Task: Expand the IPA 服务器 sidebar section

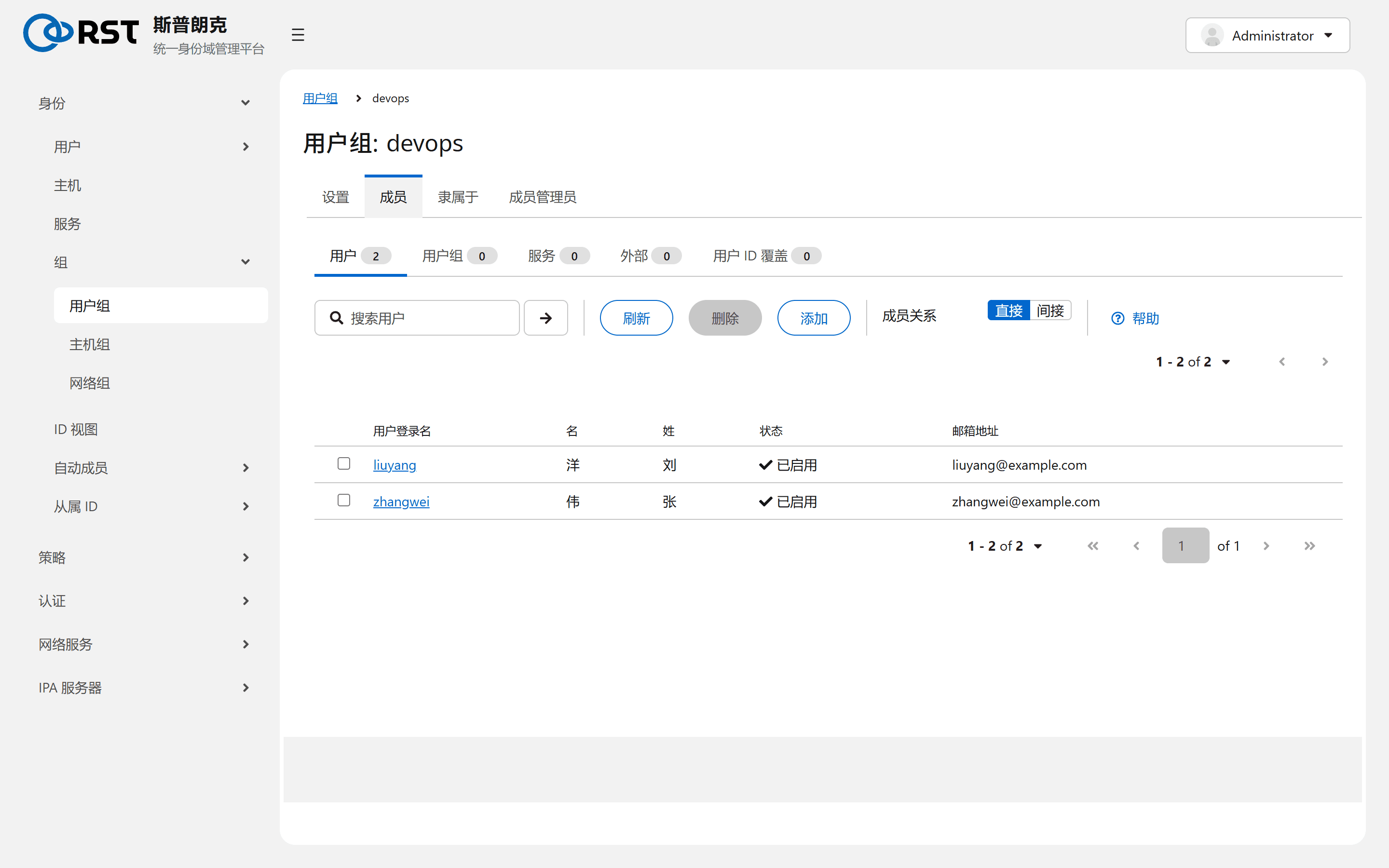Action: (145, 688)
